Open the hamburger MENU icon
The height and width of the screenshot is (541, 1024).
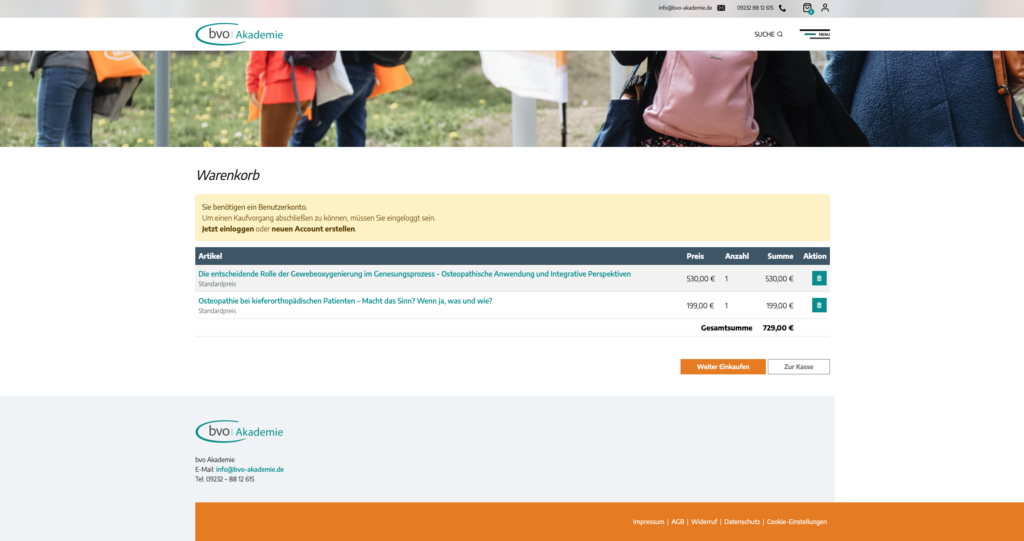click(814, 34)
